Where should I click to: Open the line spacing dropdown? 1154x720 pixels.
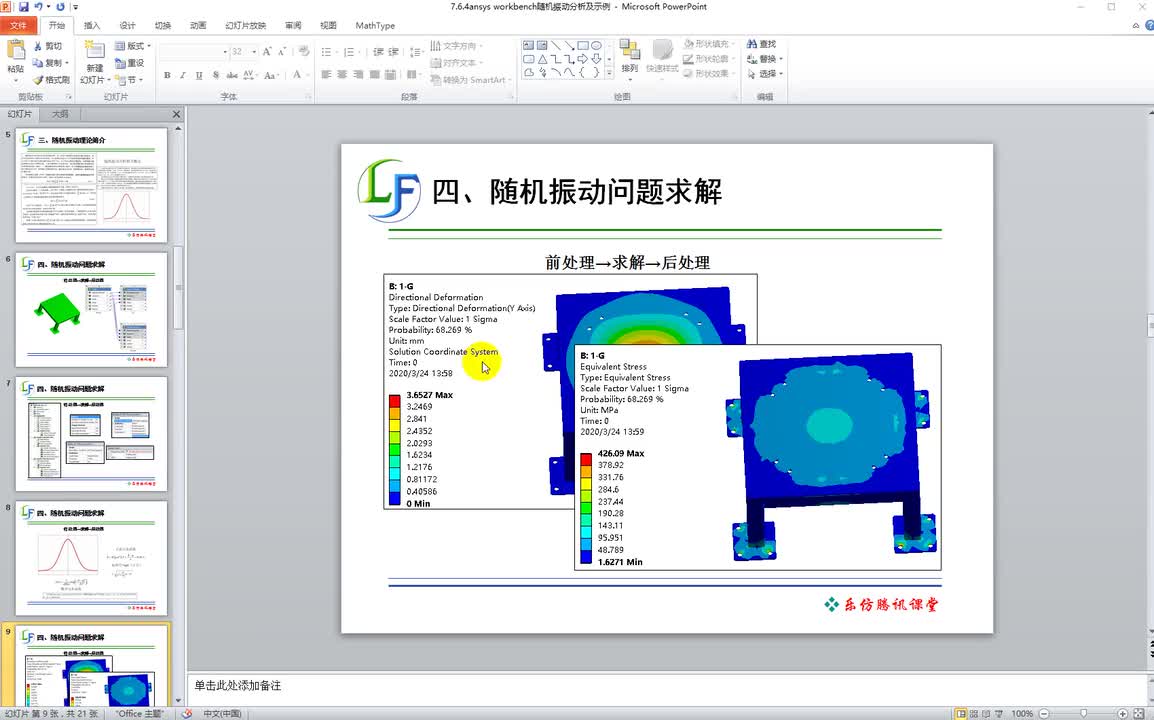click(416, 52)
